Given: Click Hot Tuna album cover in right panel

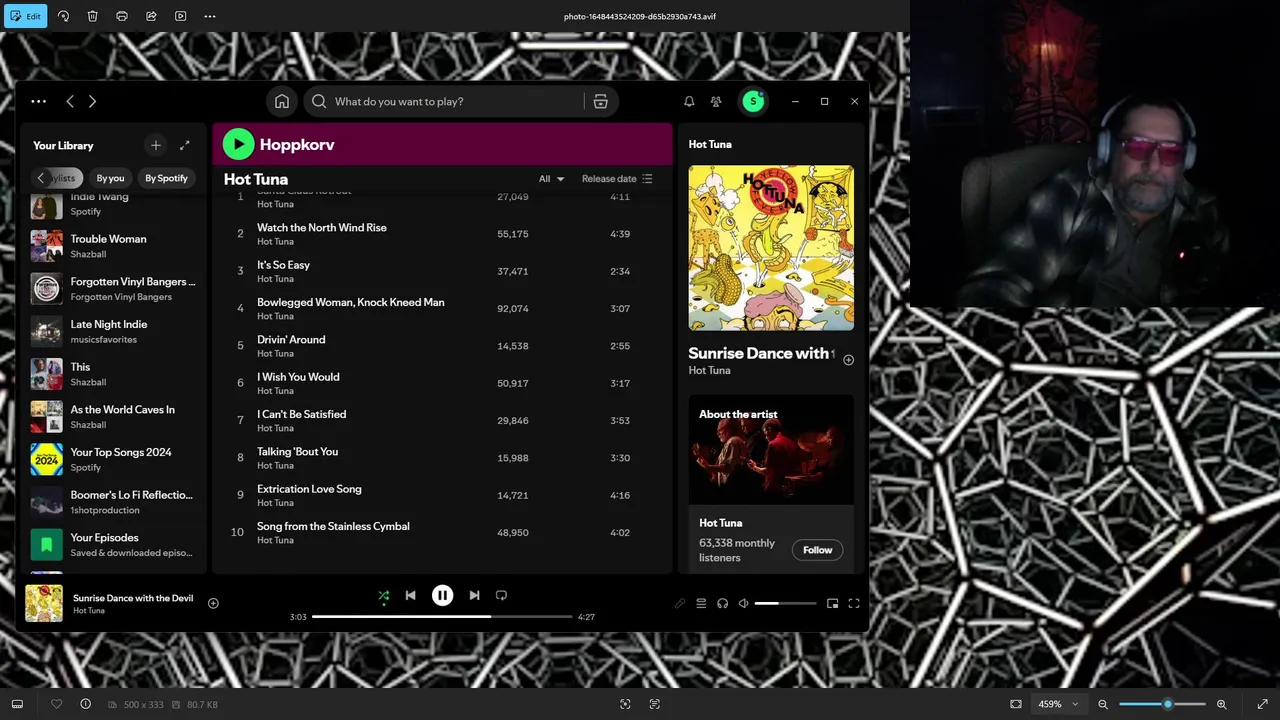Looking at the screenshot, I should pos(771,248).
